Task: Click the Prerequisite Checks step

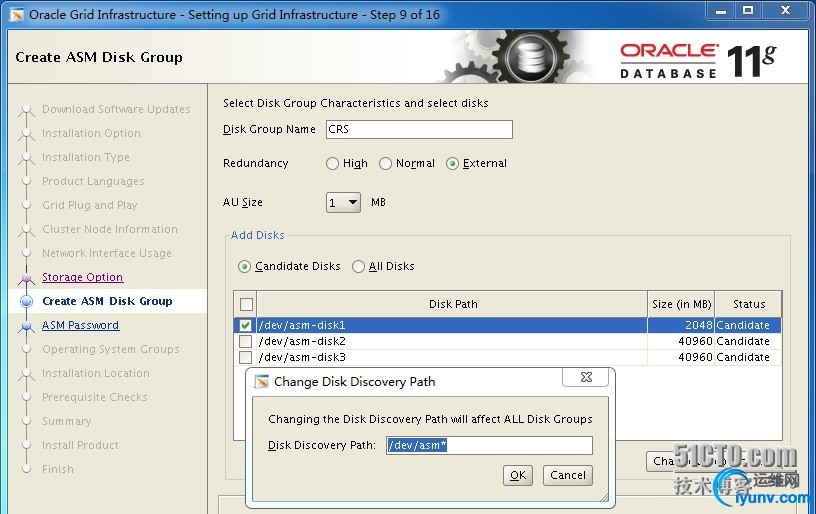Action: (x=95, y=397)
